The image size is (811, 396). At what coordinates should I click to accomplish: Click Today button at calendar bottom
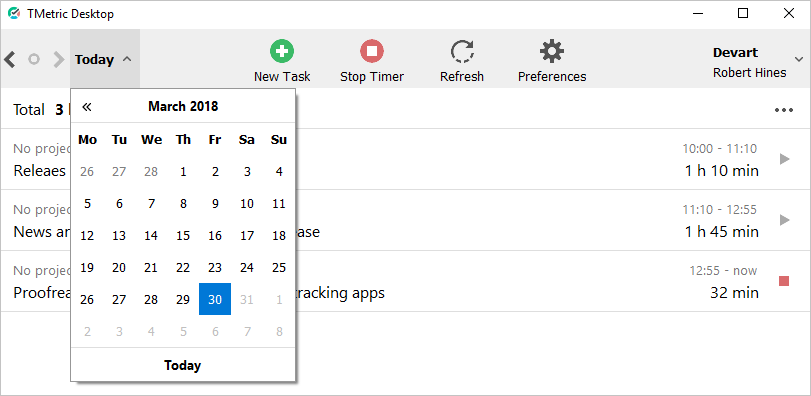coord(183,365)
